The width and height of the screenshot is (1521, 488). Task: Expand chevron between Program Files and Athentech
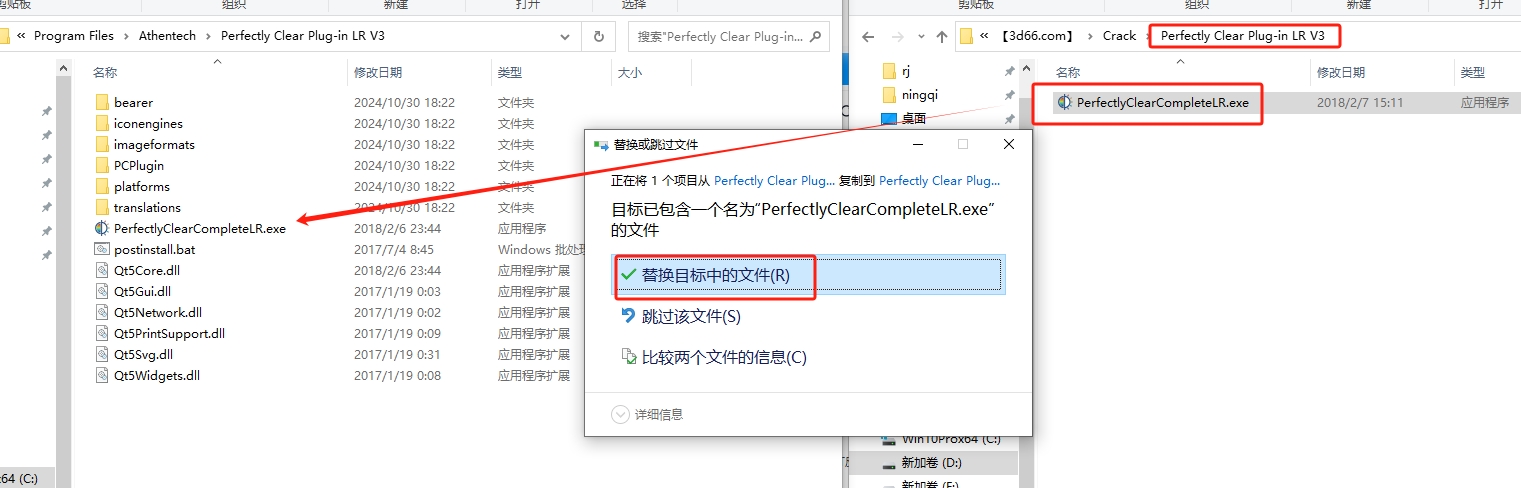pyautogui.click(x=126, y=36)
